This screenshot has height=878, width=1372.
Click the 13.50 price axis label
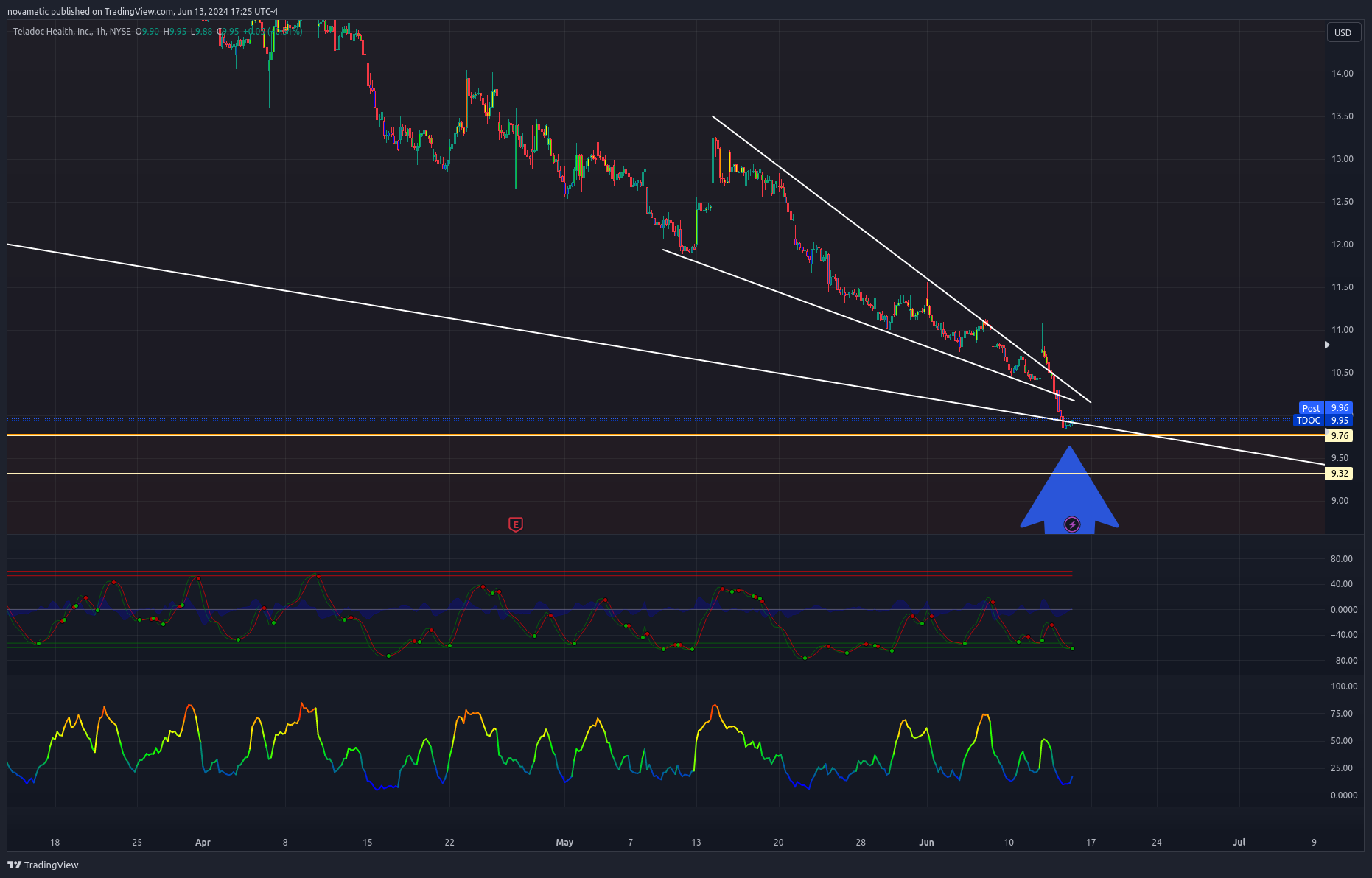(1342, 116)
